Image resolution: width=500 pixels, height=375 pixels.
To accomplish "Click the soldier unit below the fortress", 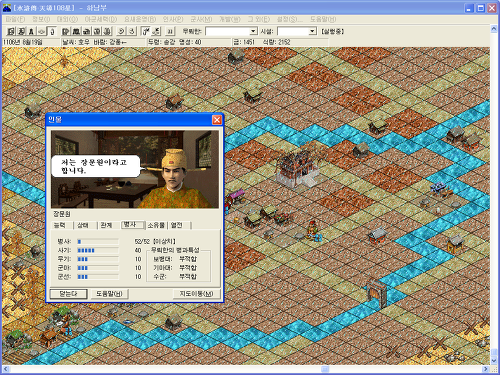I will click(313, 231).
